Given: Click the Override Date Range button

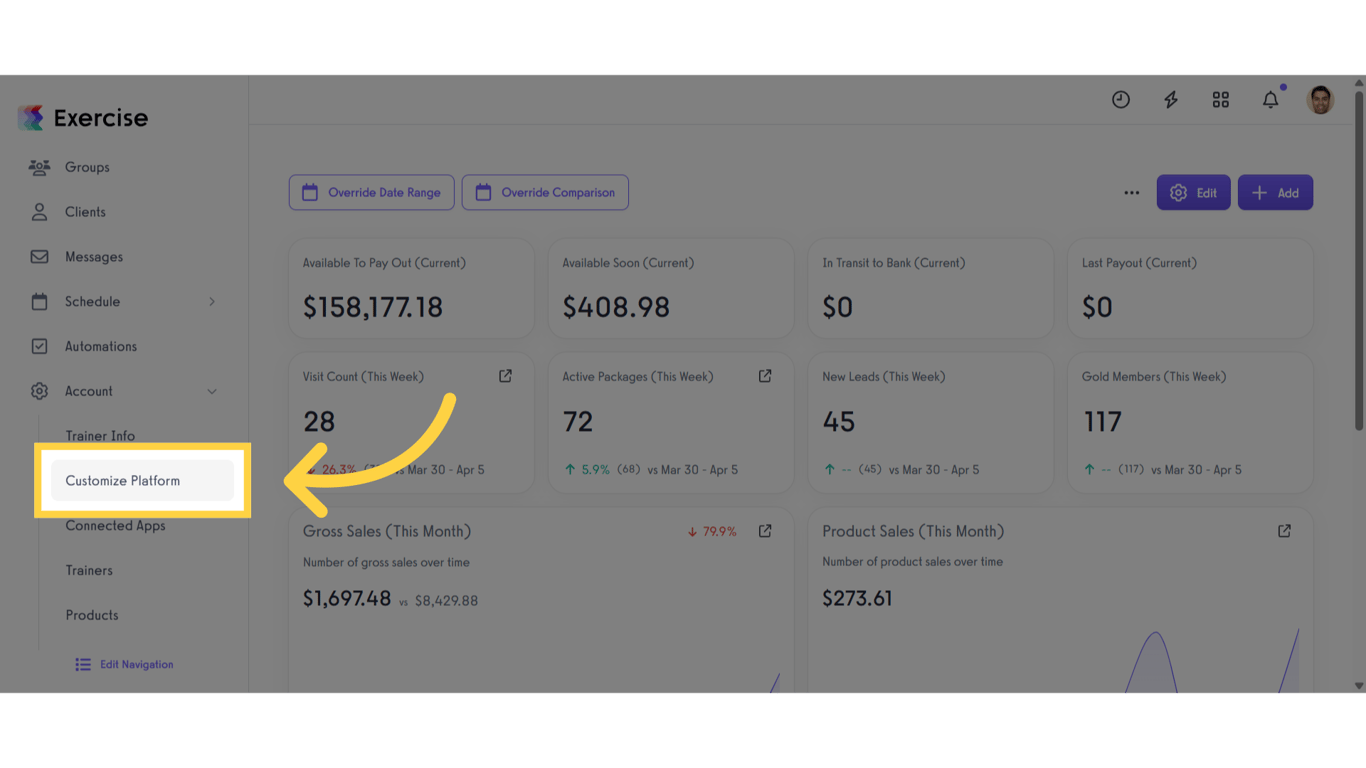Looking at the screenshot, I should coord(371,192).
